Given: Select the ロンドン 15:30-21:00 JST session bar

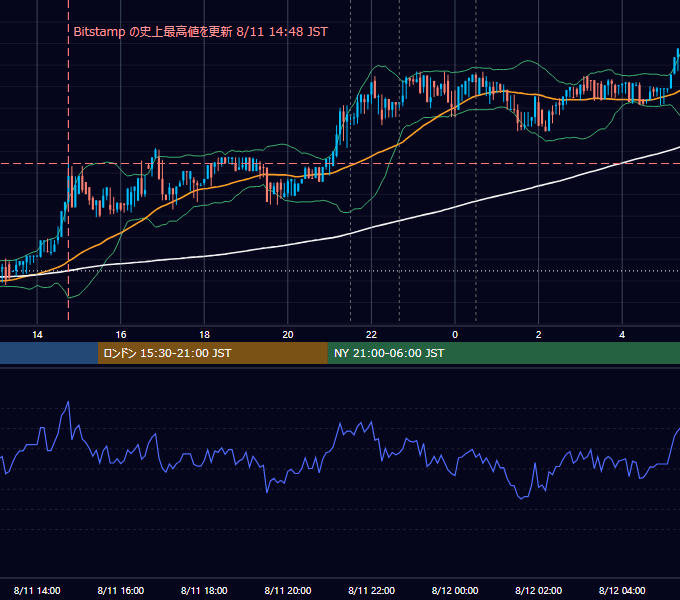Looking at the screenshot, I should [212, 353].
